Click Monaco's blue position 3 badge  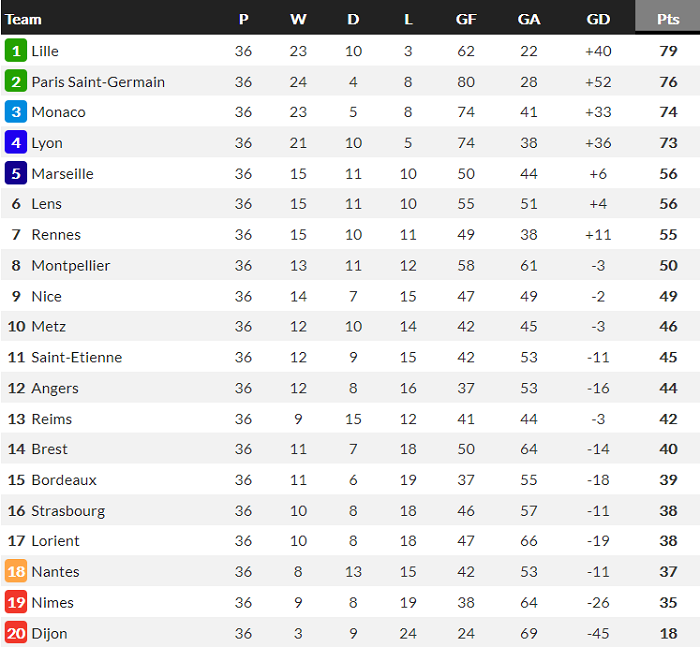click(16, 112)
